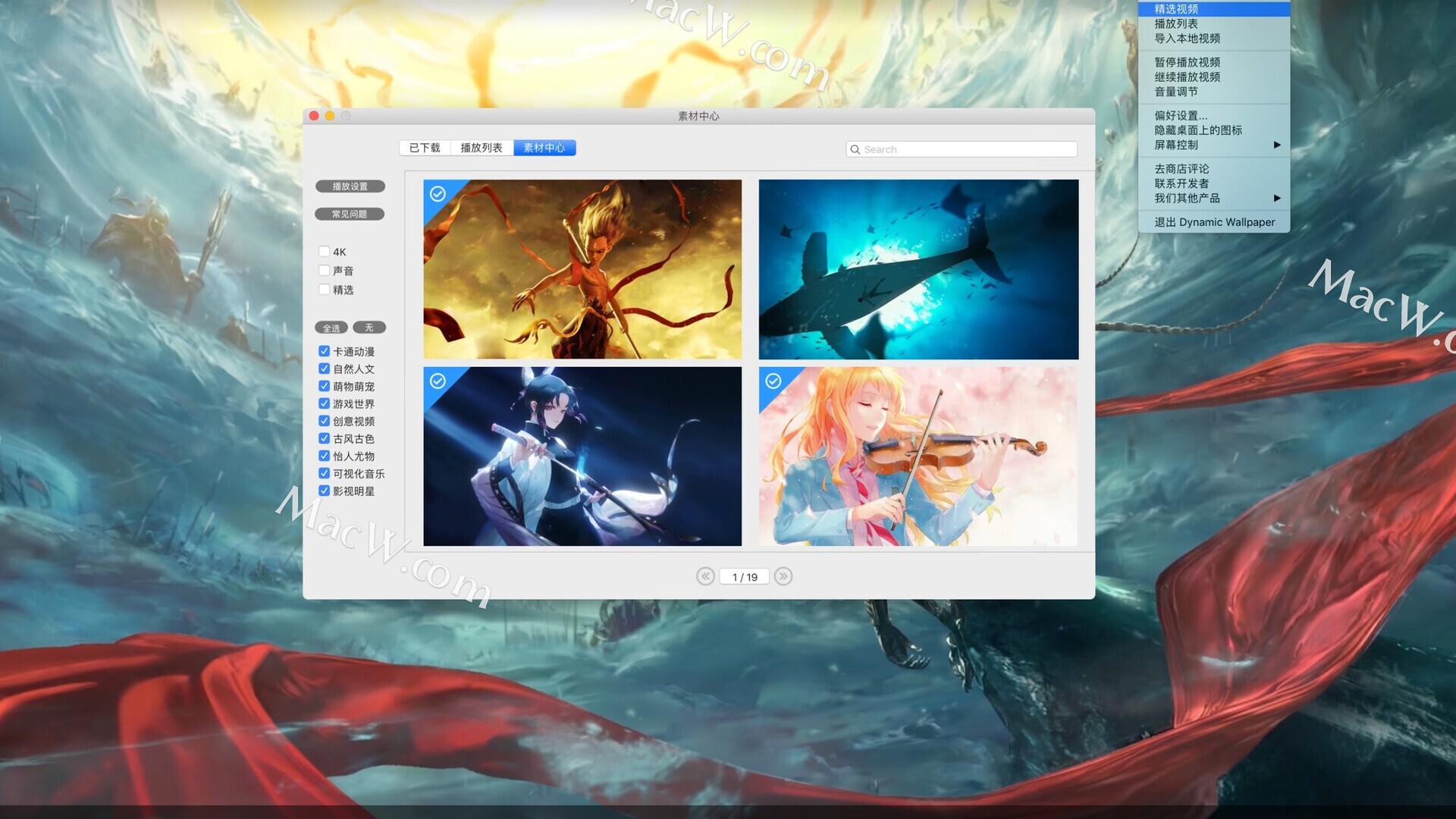1456x819 pixels.
Task: Select 导入本地视频 menu item
Action: (1213, 39)
